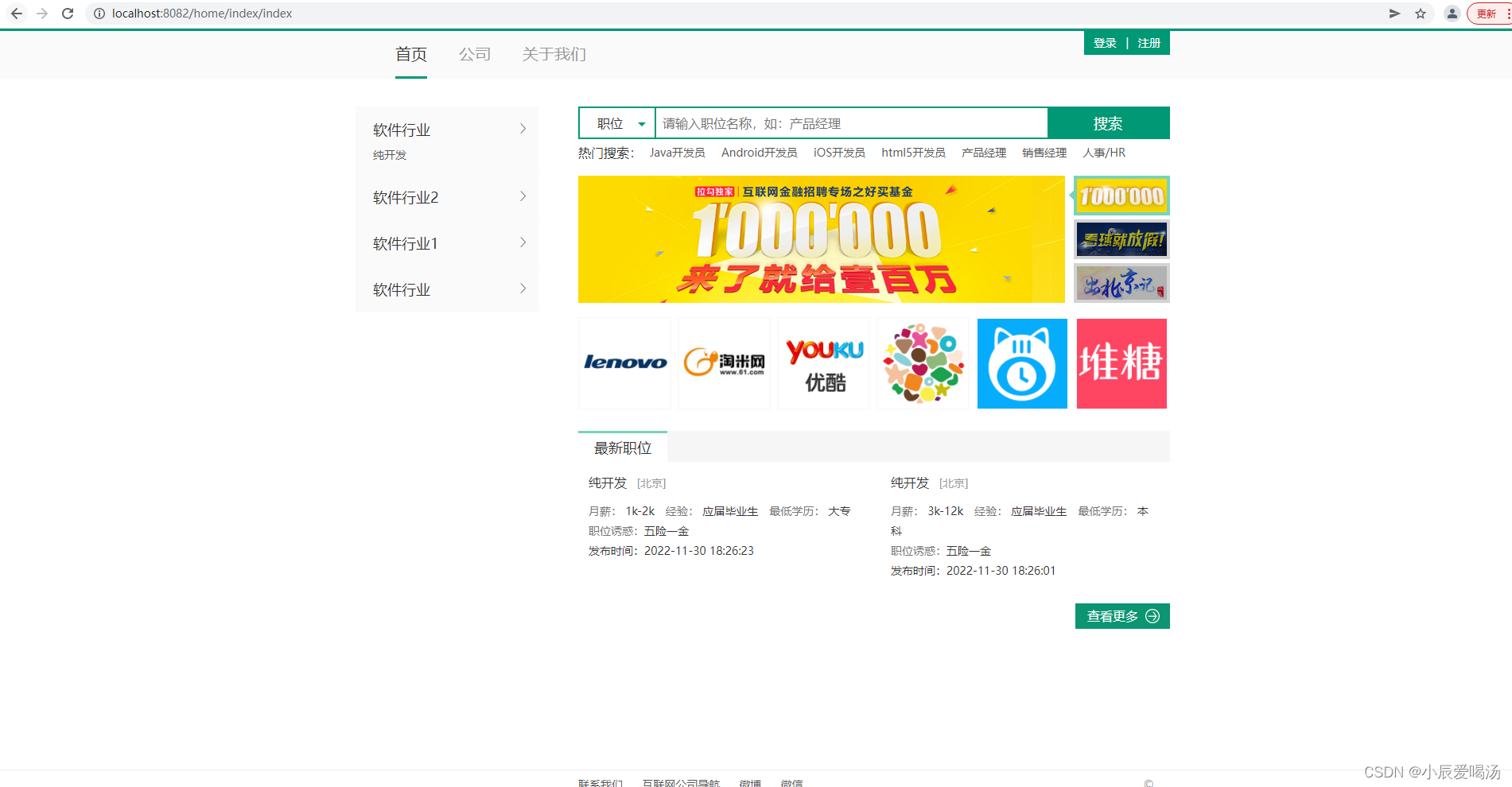Click the browser address bar URL

point(202,14)
